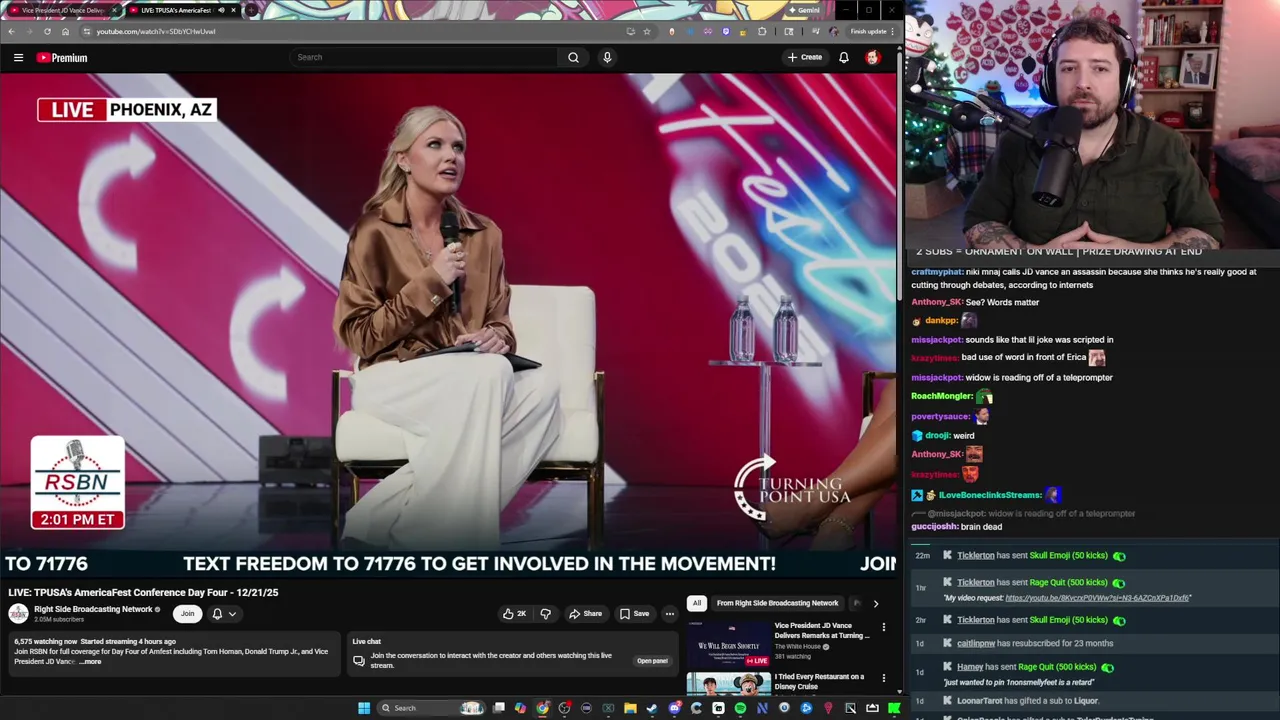Image resolution: width=1280 pixels, height=720 pixels.
Task: Open the live chat panel
Action: [x=652, y=661]
